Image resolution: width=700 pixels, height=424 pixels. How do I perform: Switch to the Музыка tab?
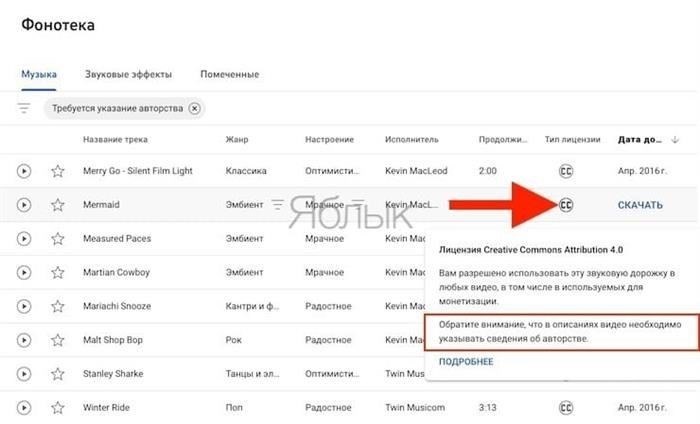point(39,74)
